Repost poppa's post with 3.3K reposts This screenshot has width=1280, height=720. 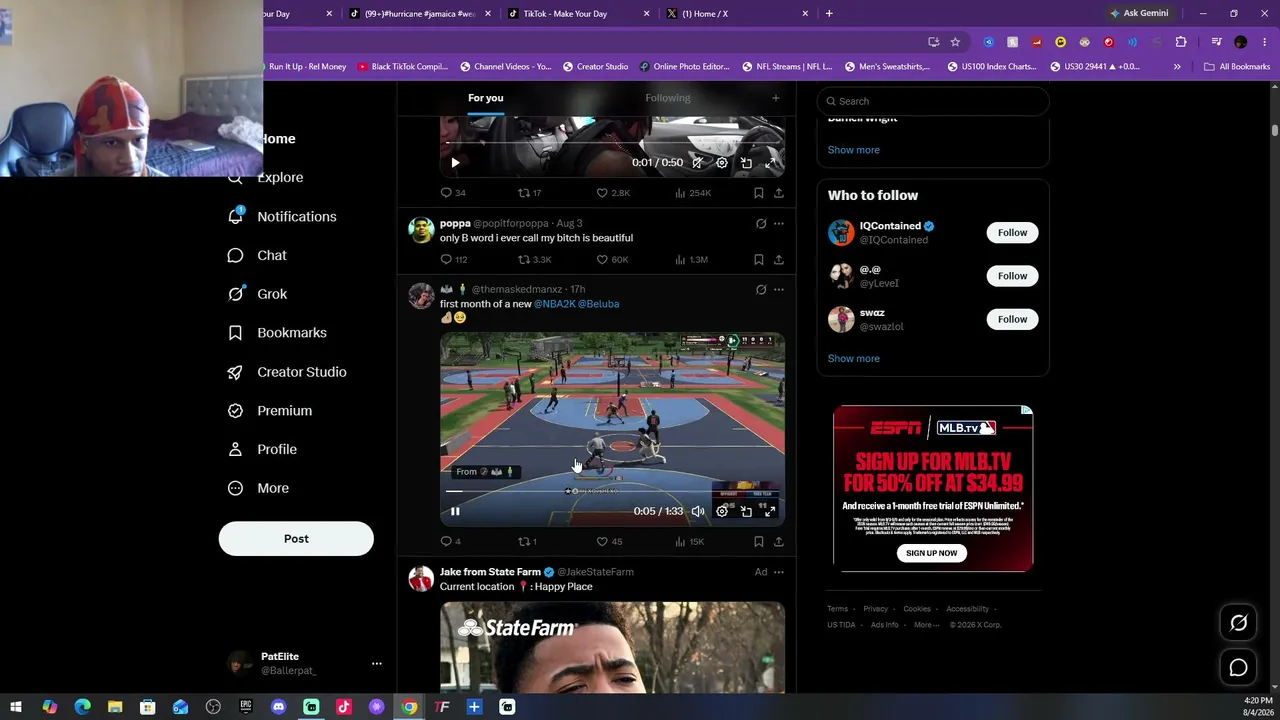click(535, 260)
